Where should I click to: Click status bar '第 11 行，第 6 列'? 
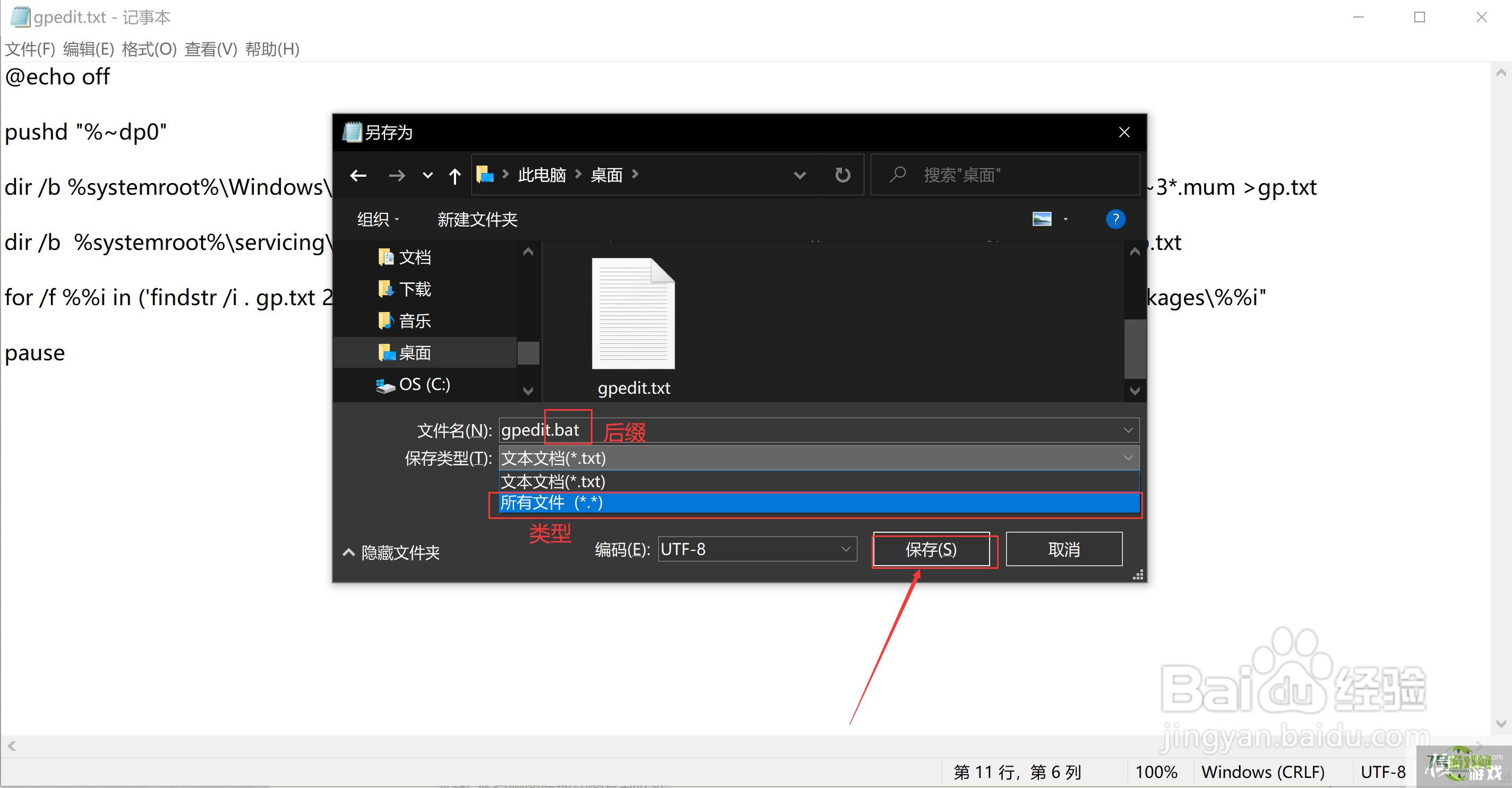click(1017, 772)
